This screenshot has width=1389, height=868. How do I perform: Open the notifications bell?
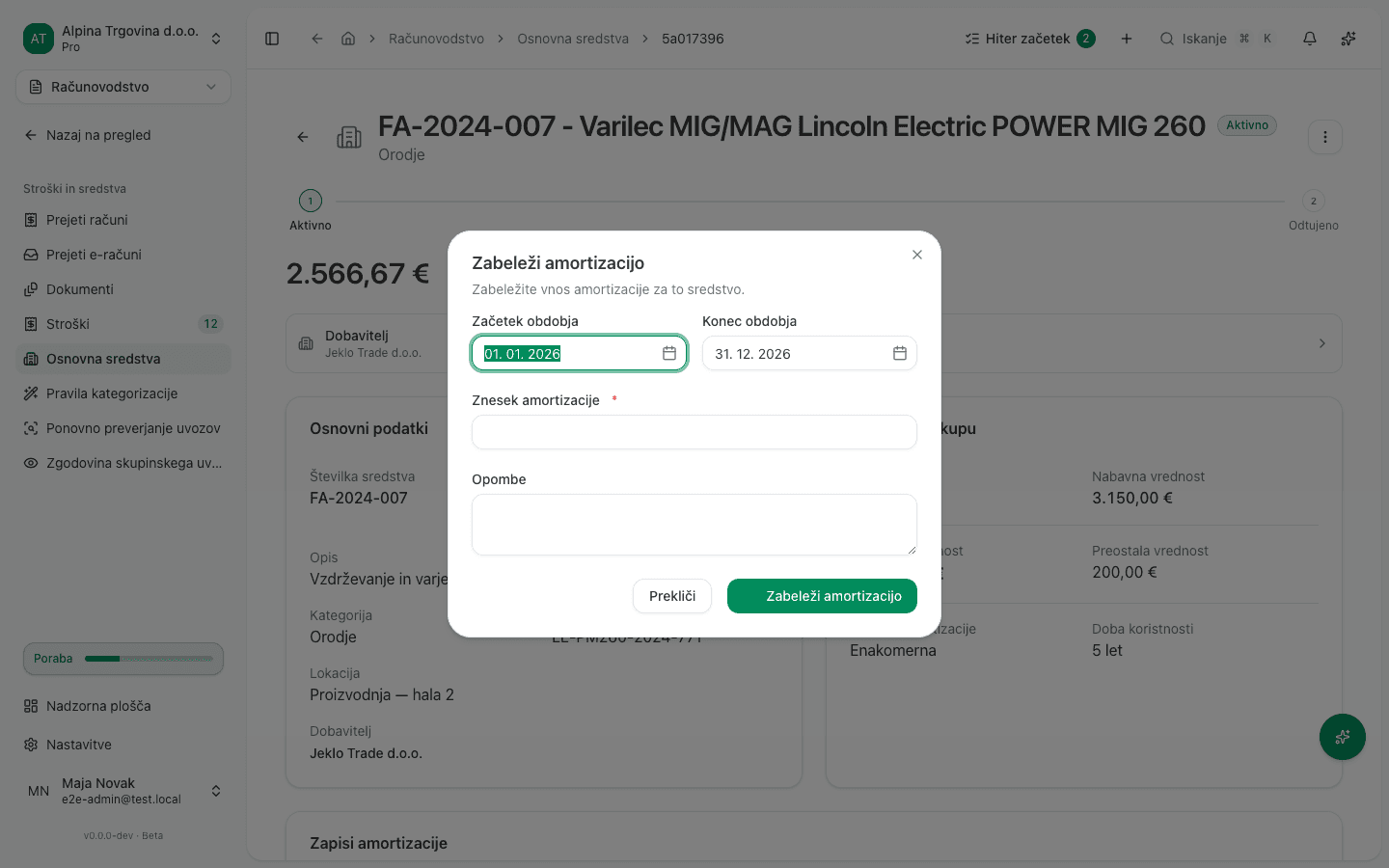click(1310, 39)
